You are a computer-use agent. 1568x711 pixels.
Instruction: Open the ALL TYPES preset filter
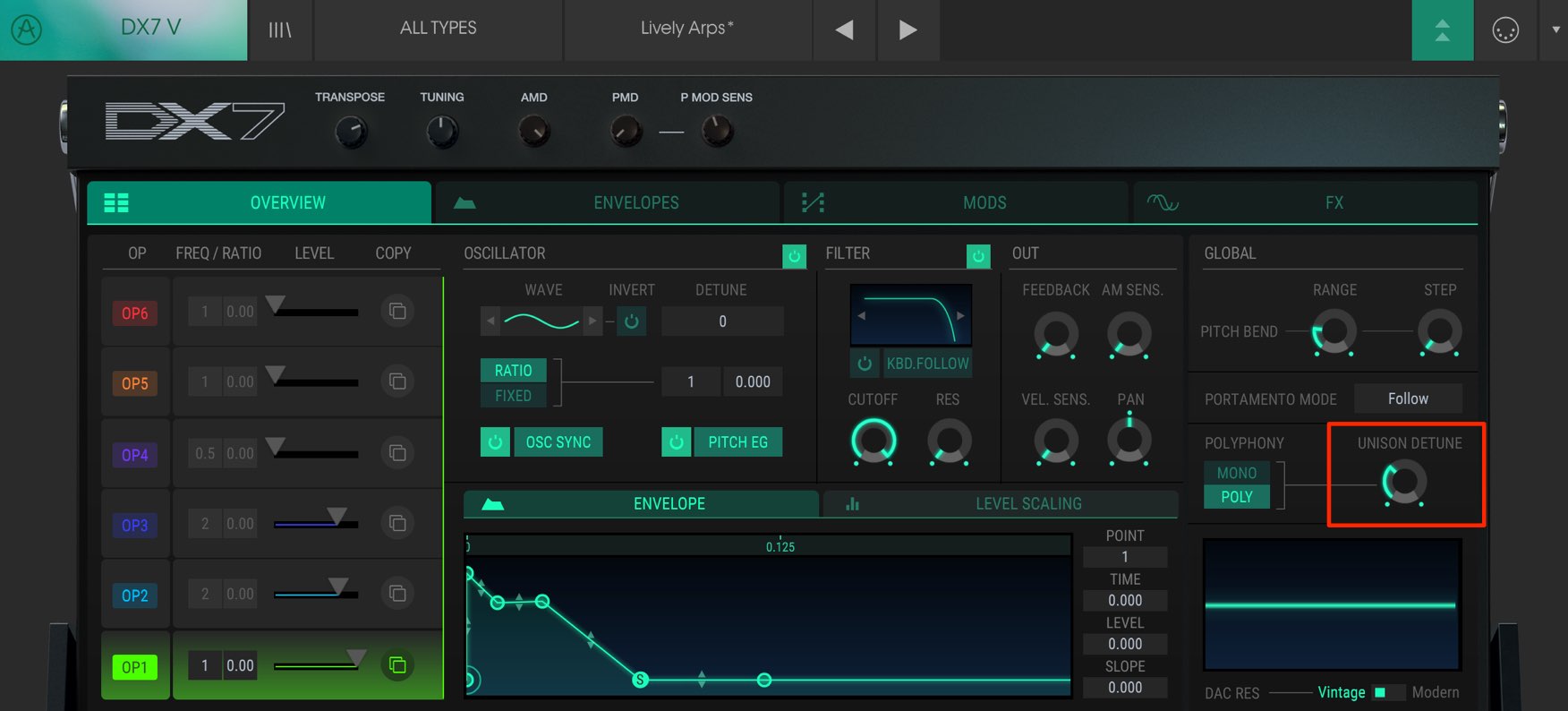coord(439,30)
